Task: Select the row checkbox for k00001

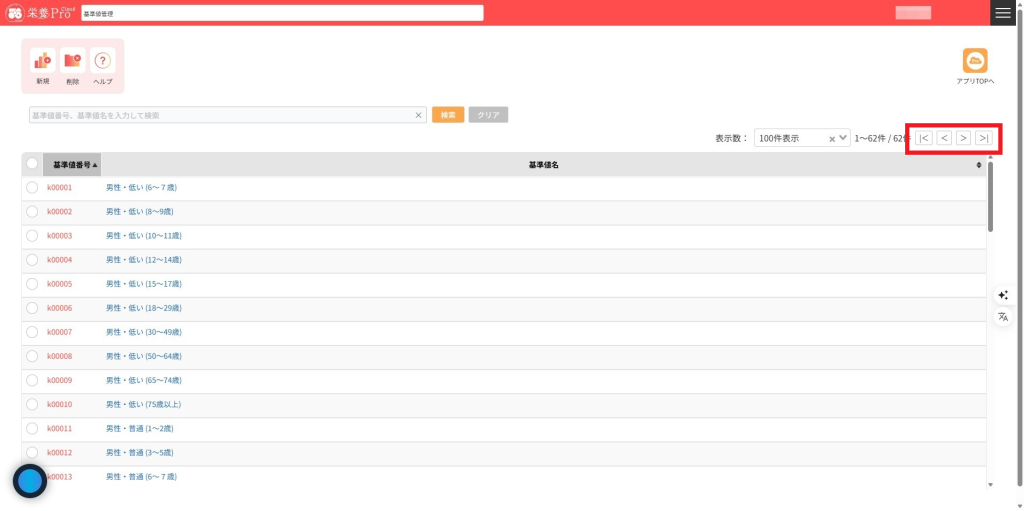Action: point(32,188)
